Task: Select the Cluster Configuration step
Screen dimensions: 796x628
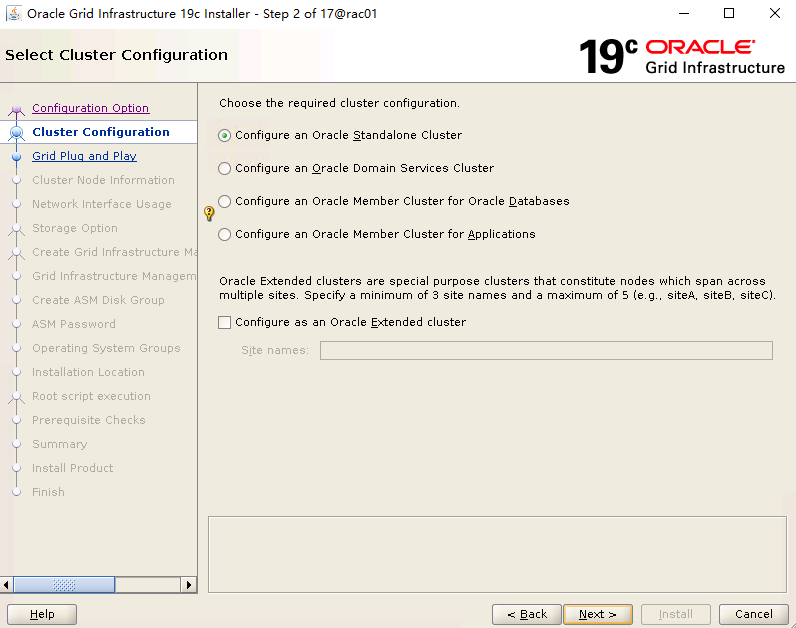Action: point(101,132)
